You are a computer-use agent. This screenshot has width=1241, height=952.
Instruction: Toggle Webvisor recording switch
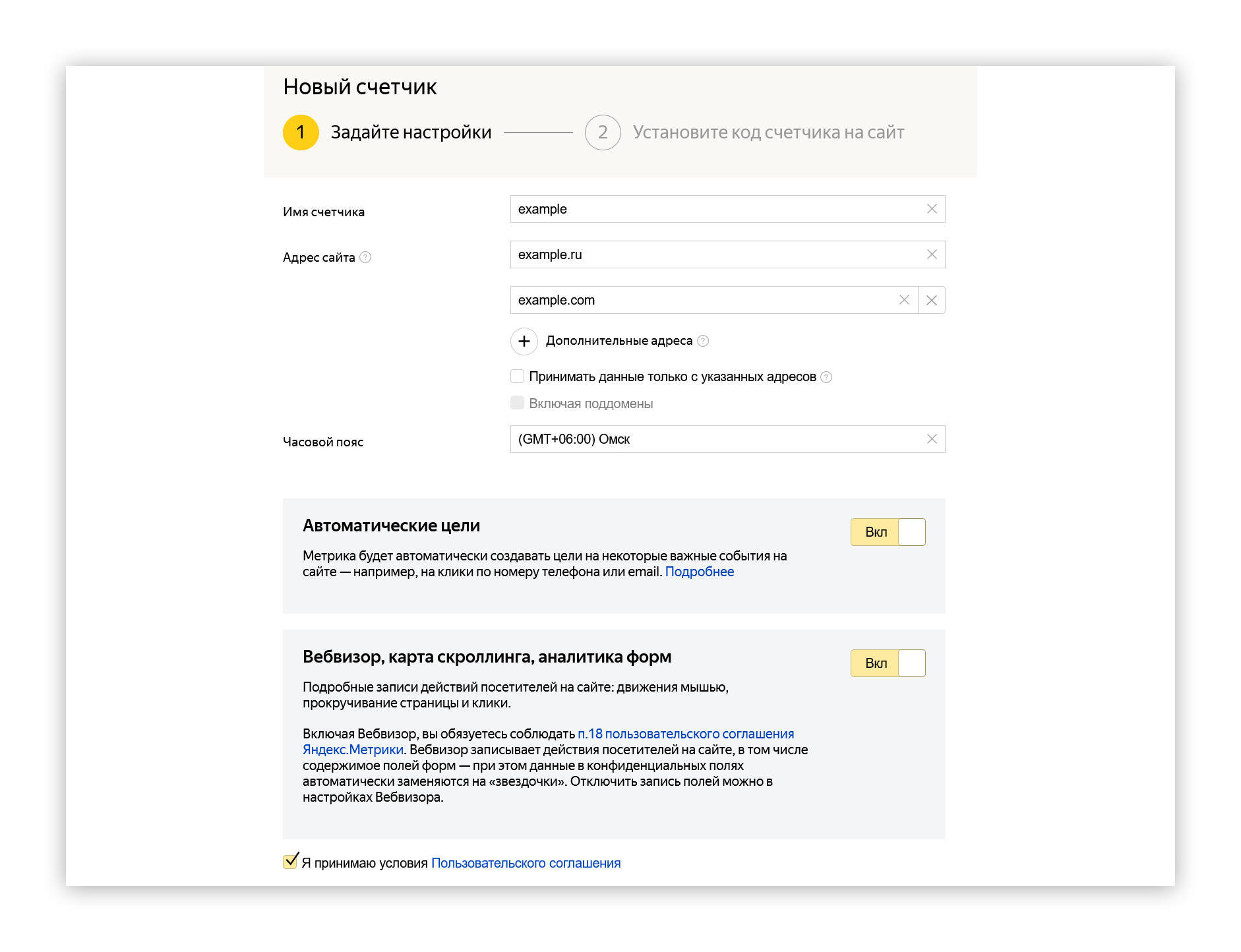[888, 663]
